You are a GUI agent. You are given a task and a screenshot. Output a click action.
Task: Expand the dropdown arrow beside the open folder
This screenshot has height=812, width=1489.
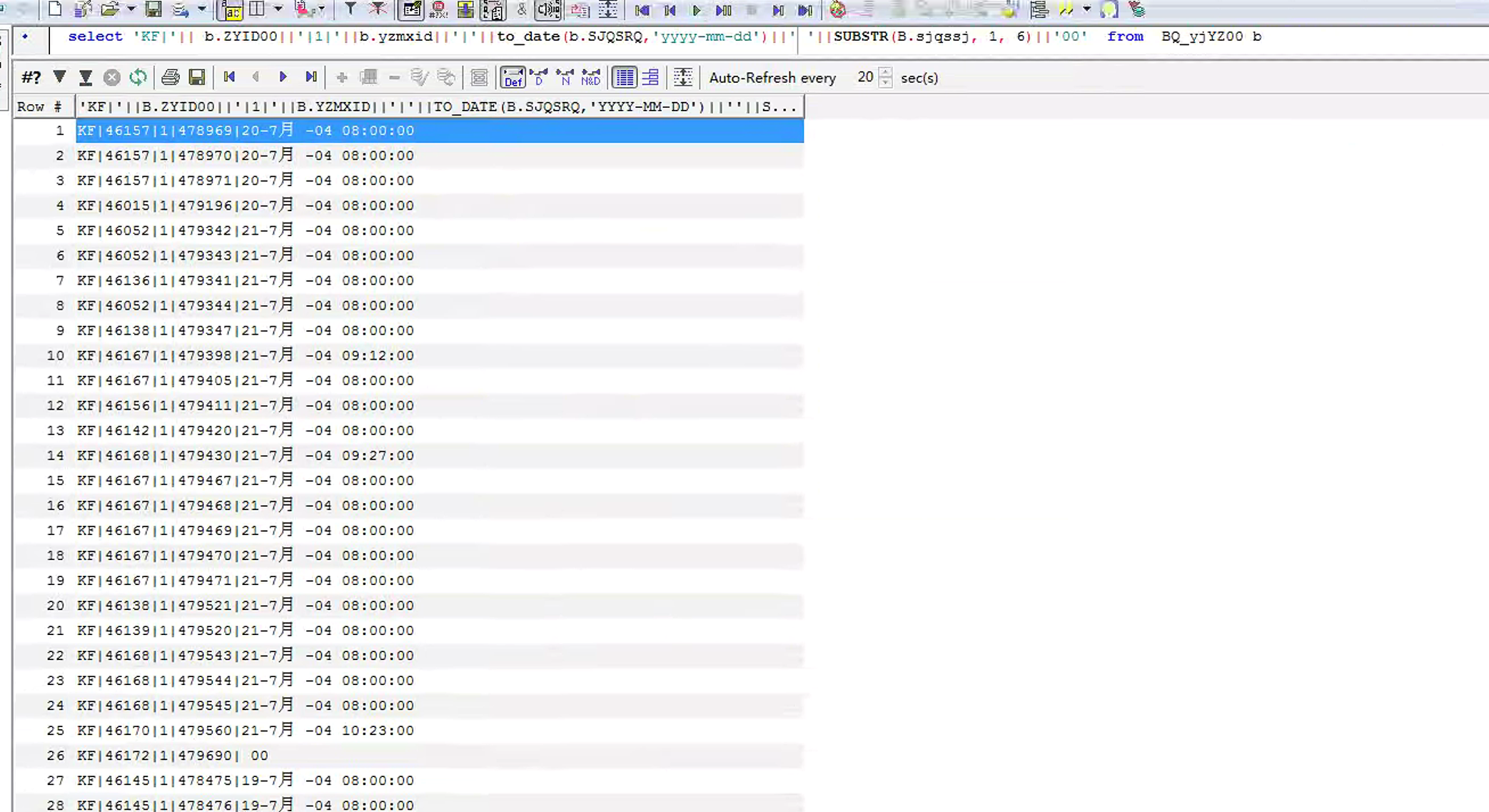coord(131,9)
